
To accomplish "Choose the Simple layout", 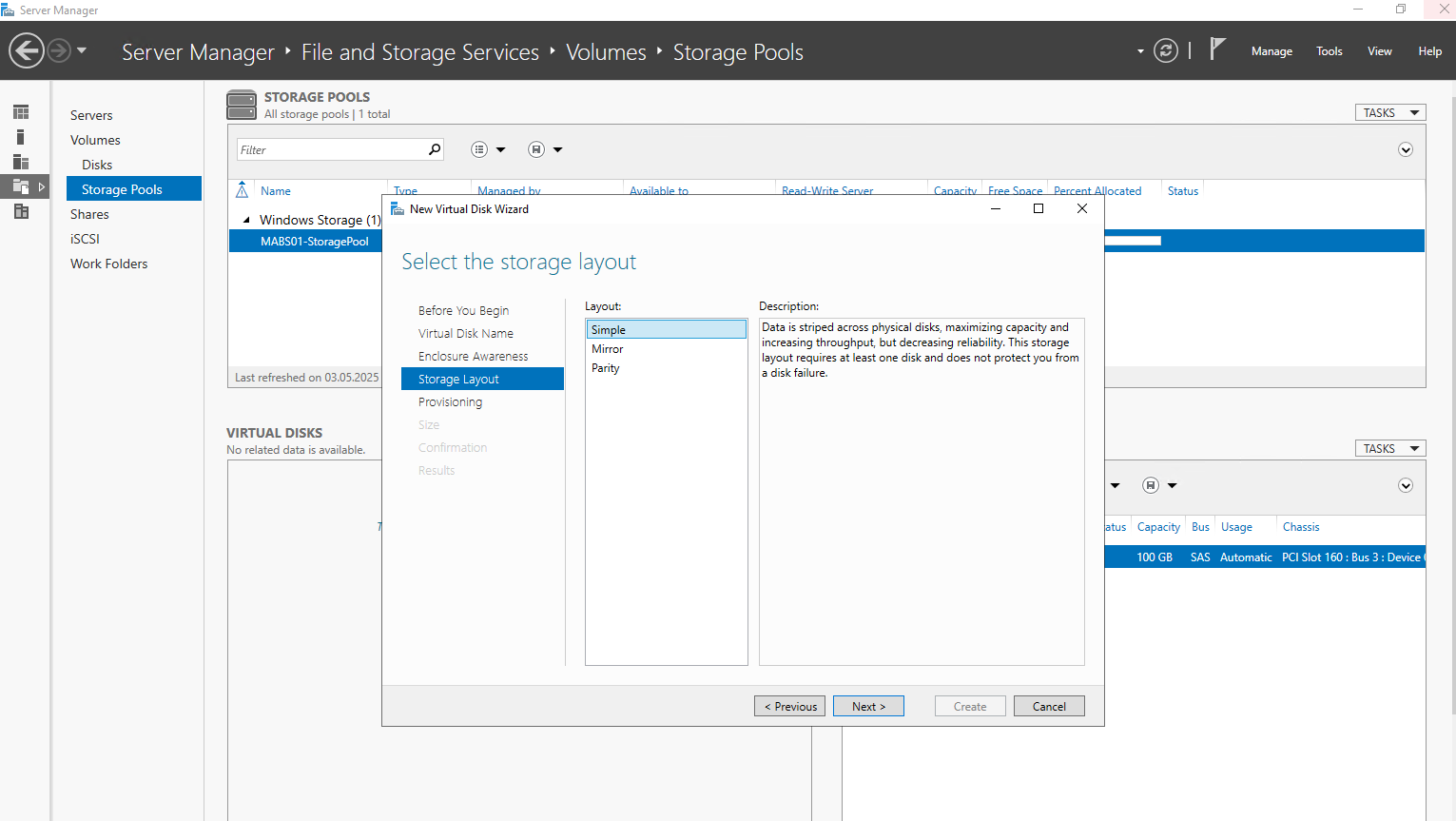I will coord(667,329).
